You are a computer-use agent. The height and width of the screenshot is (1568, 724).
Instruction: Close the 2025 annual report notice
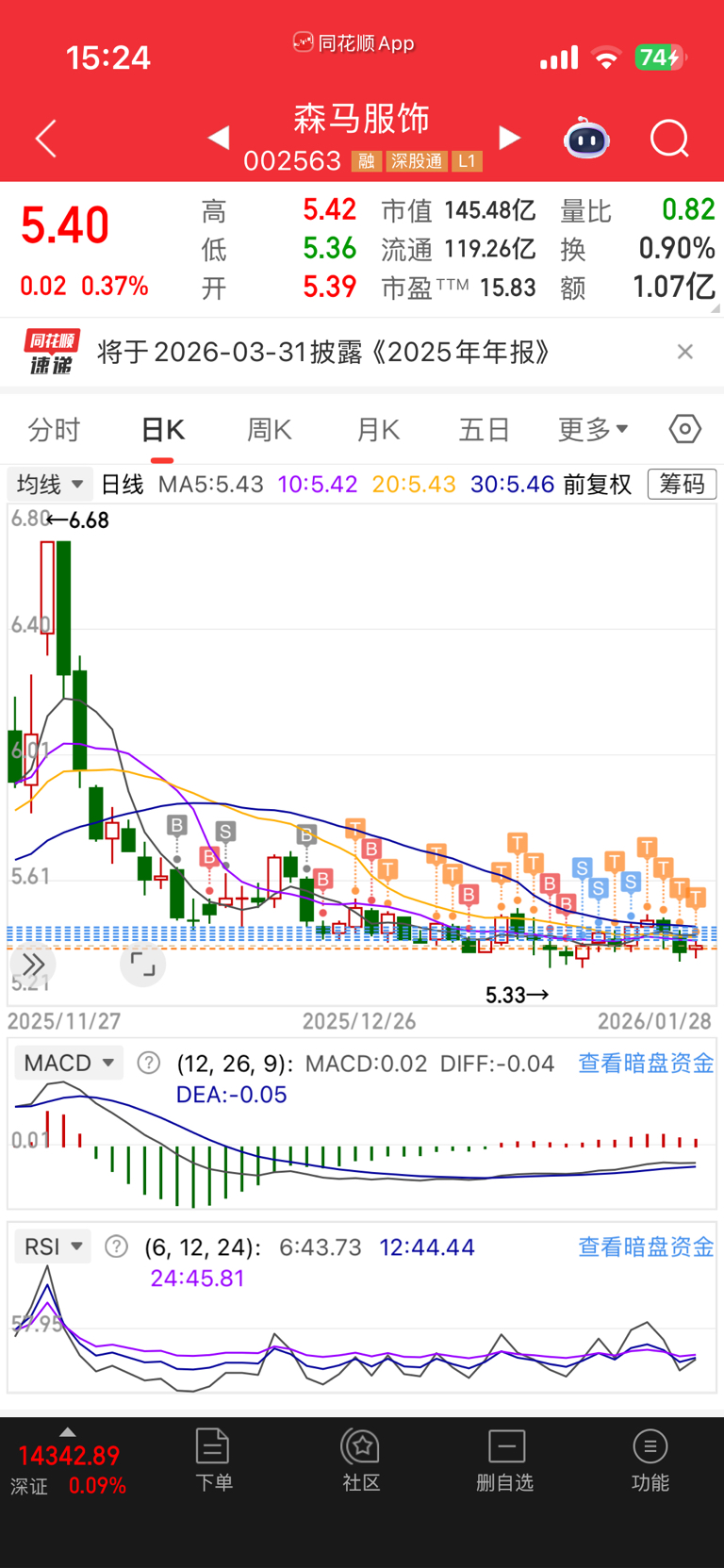[x=685, y=352]
